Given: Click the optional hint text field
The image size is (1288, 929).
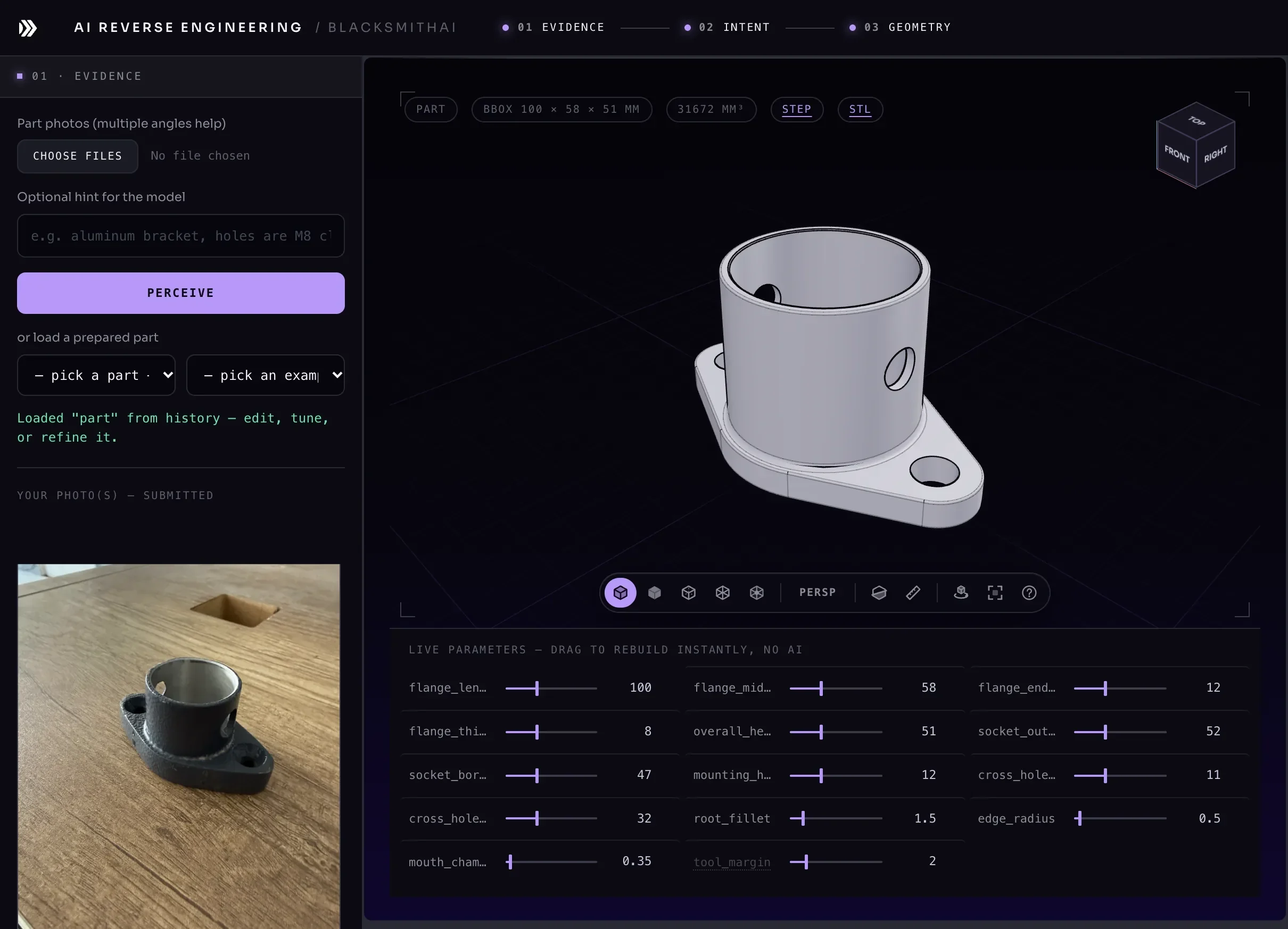Looking at the screenshot, I should point(180,236).
